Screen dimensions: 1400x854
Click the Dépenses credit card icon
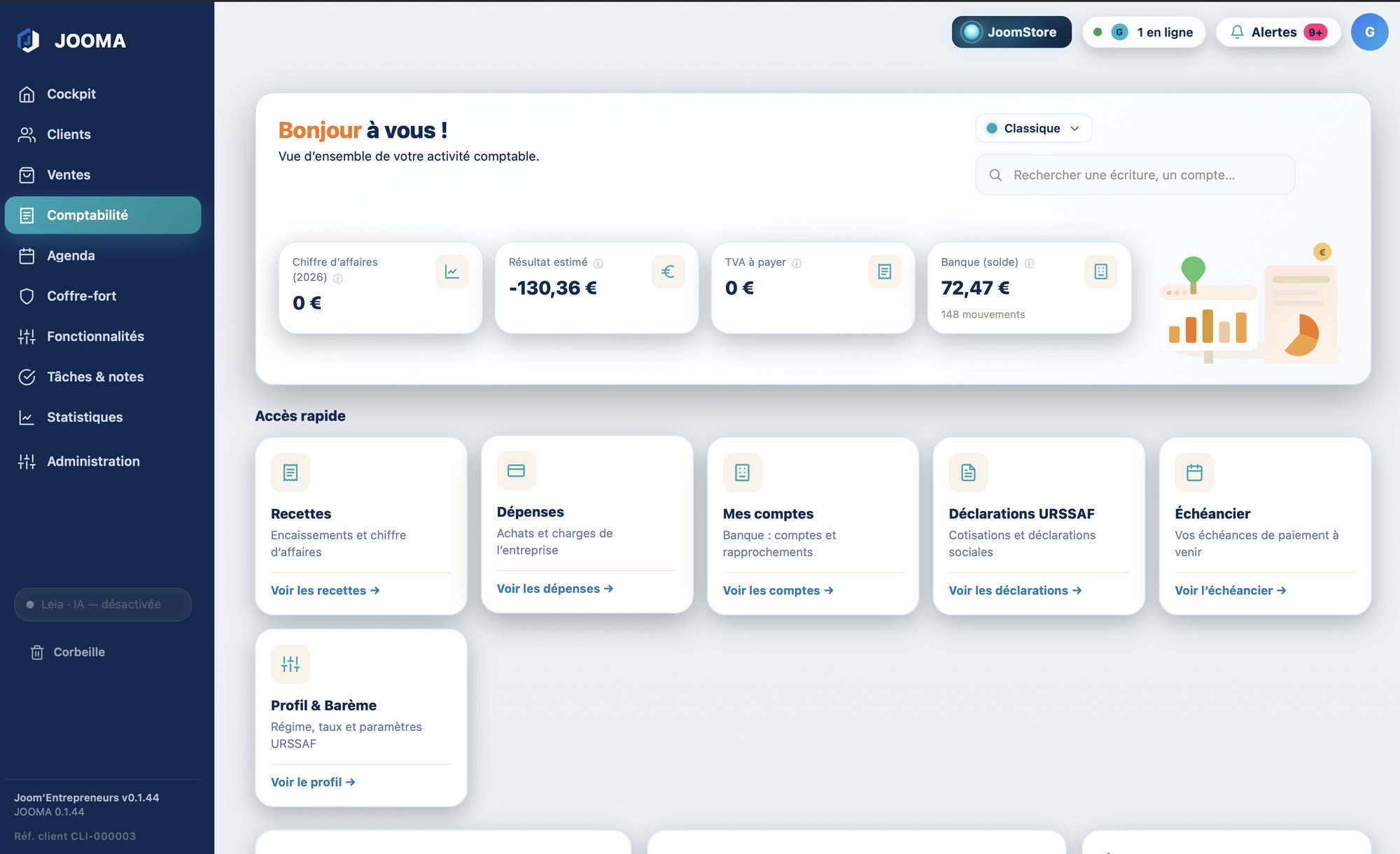517,471
